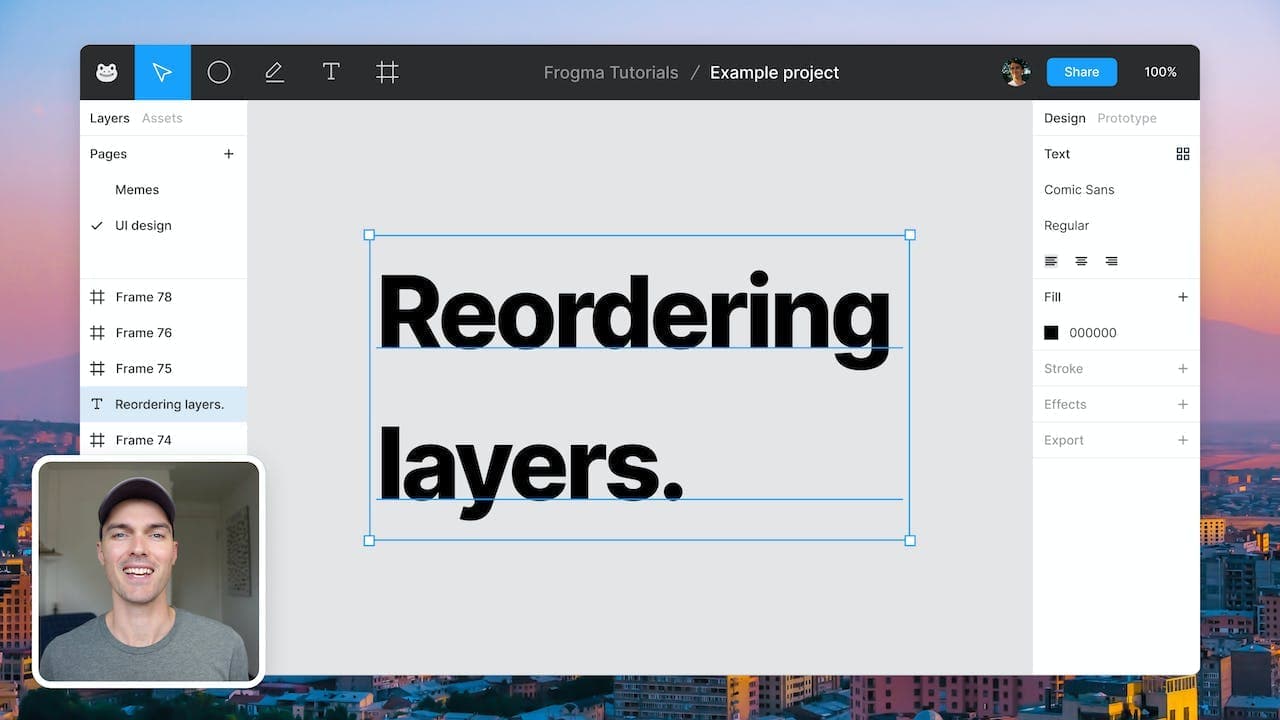
Task: Select the Text tool
Action: point(331,72)
